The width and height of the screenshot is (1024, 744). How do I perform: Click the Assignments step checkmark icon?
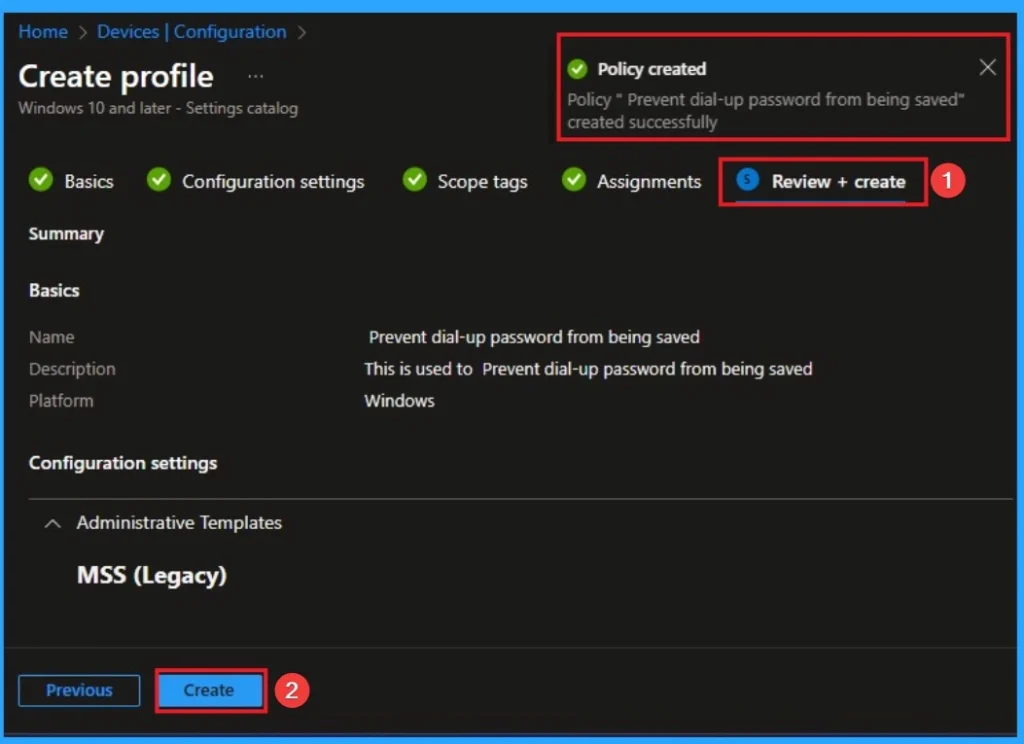(574, 181)
